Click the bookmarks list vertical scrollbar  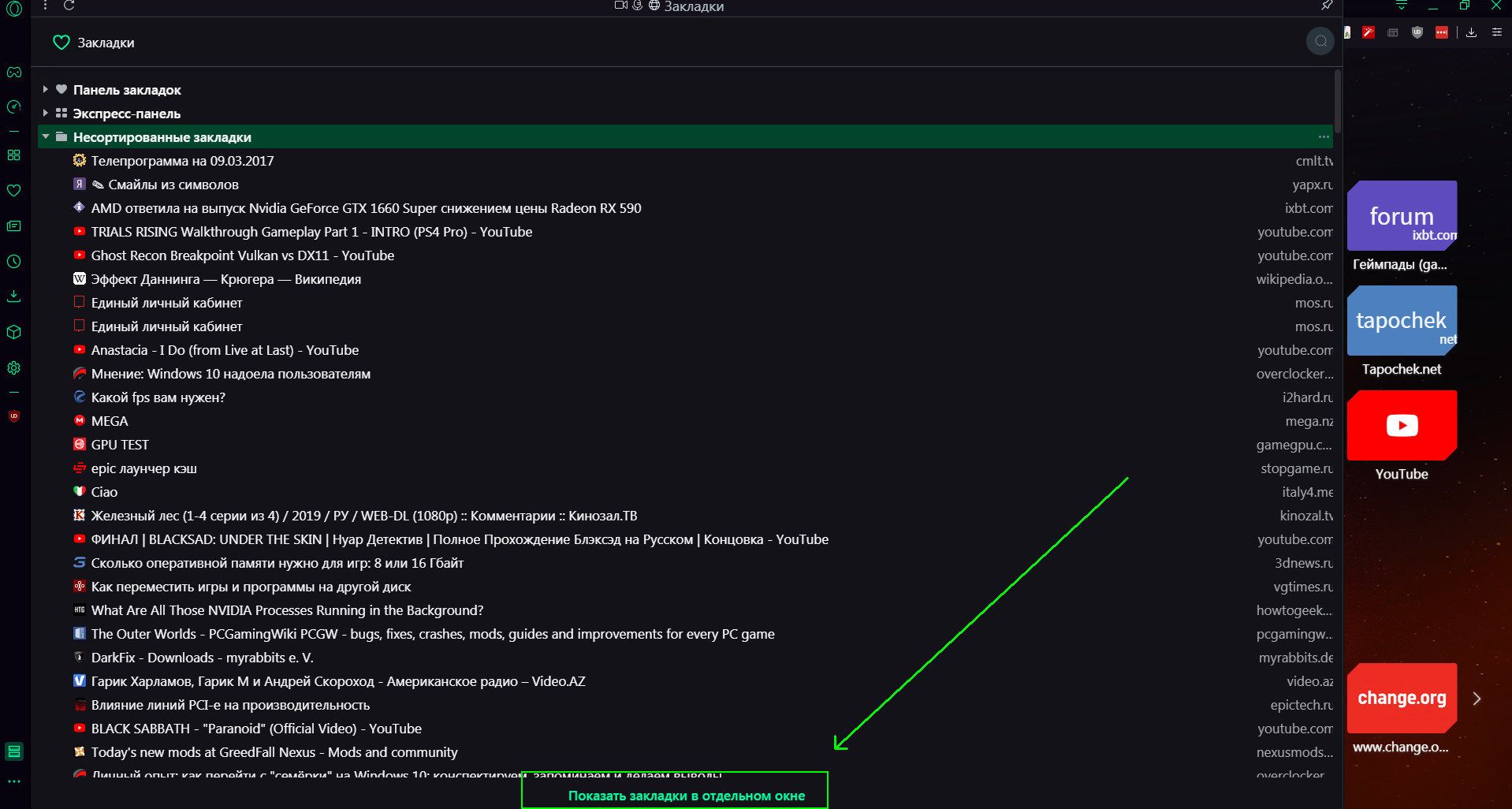point(1338,103)
